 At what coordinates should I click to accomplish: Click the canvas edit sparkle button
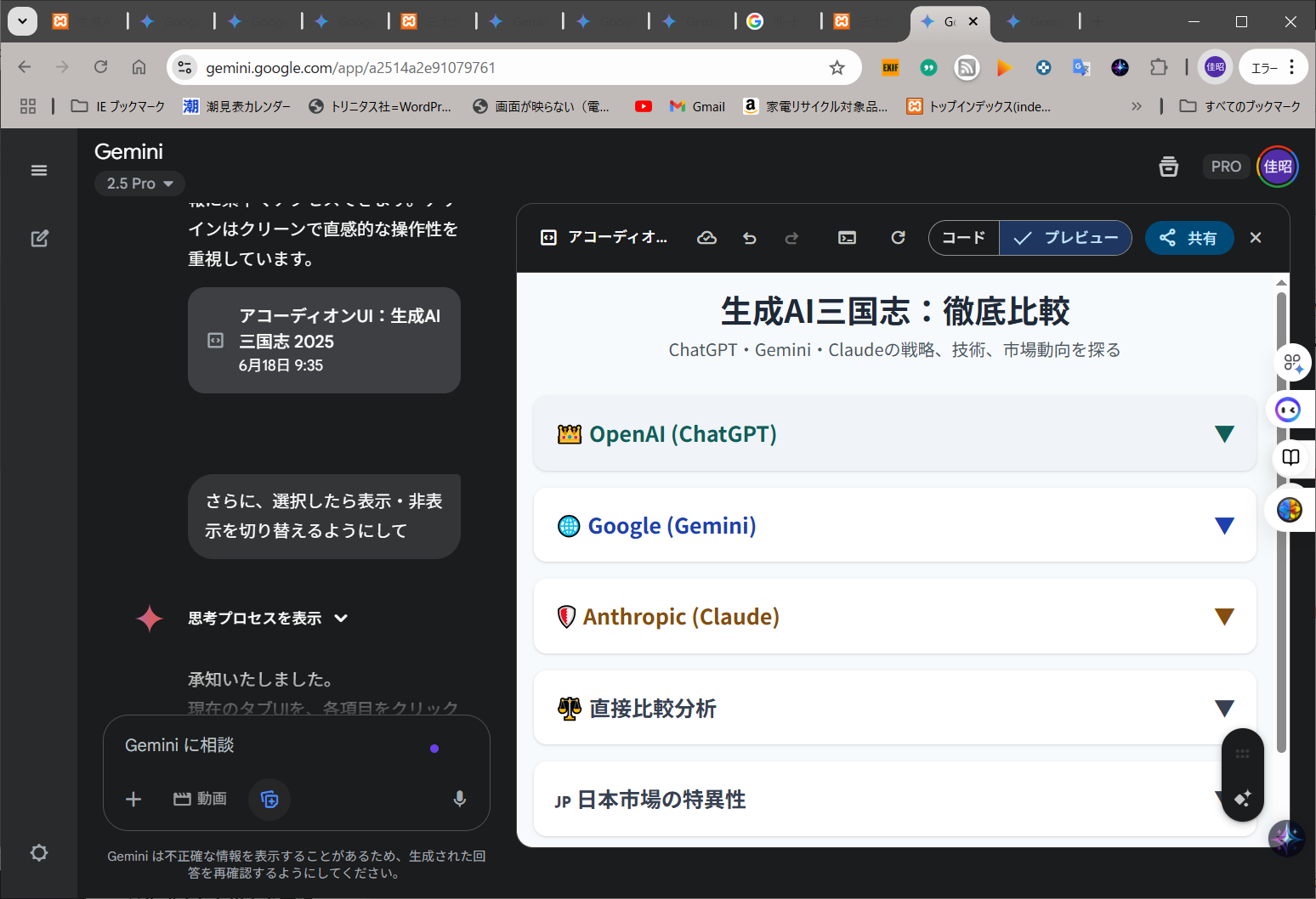click(x=1243, y=798)
